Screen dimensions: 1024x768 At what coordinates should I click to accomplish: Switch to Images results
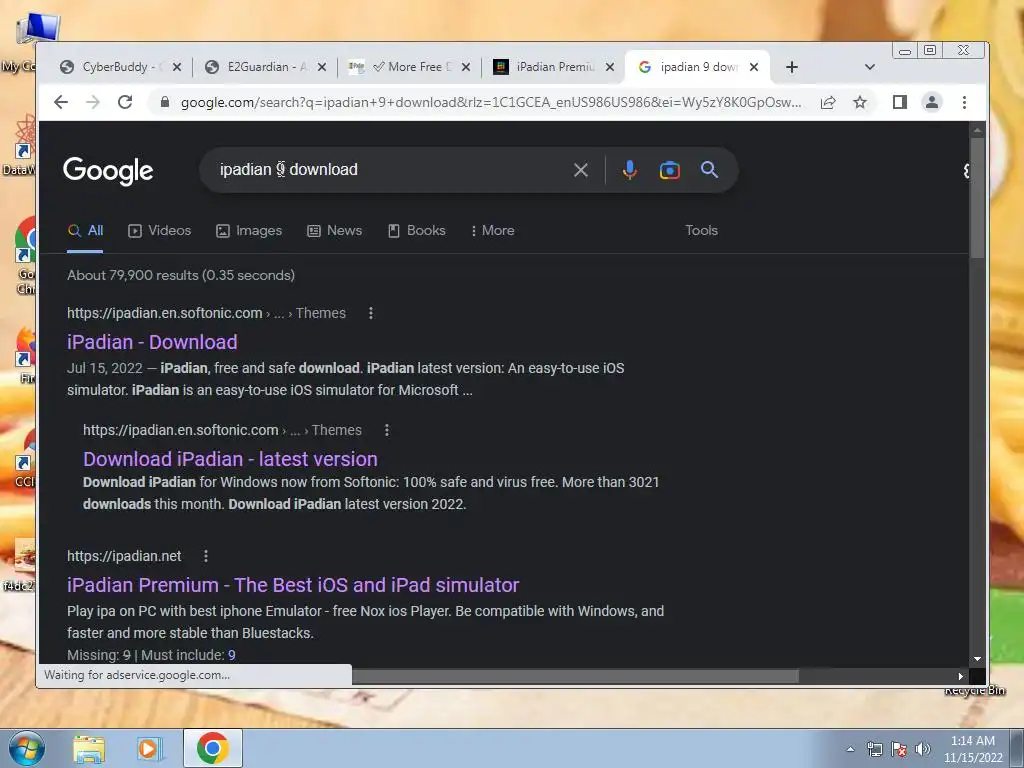click(249, 231)
